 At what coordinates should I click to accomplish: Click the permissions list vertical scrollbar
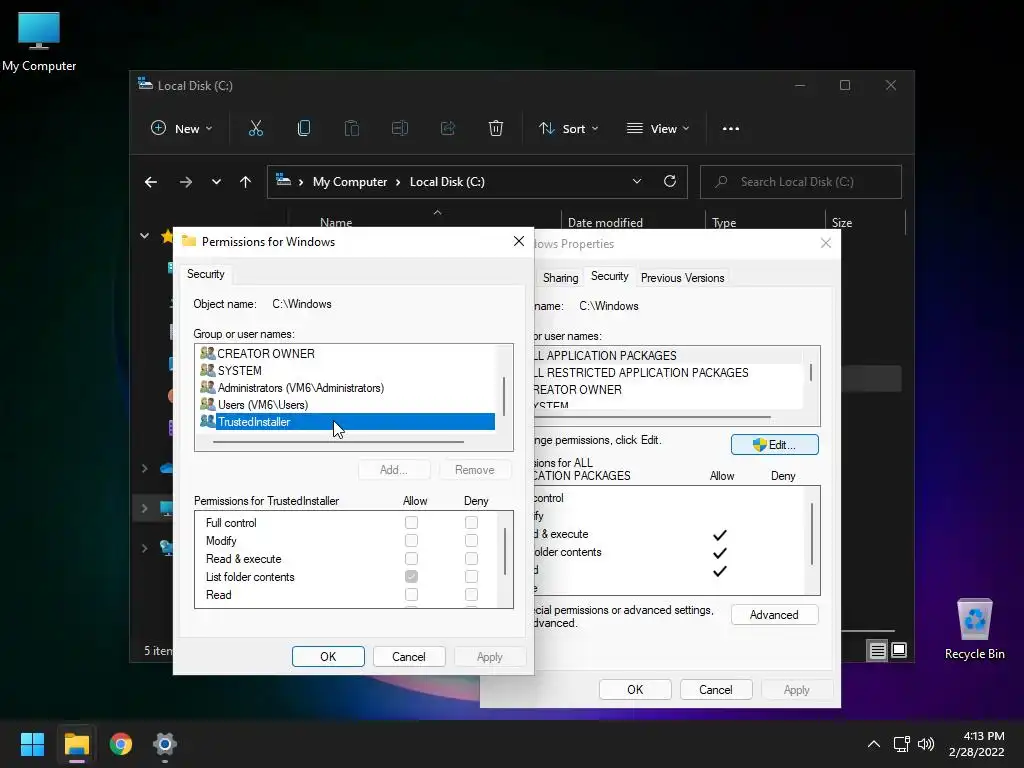(x=505, y=551)
